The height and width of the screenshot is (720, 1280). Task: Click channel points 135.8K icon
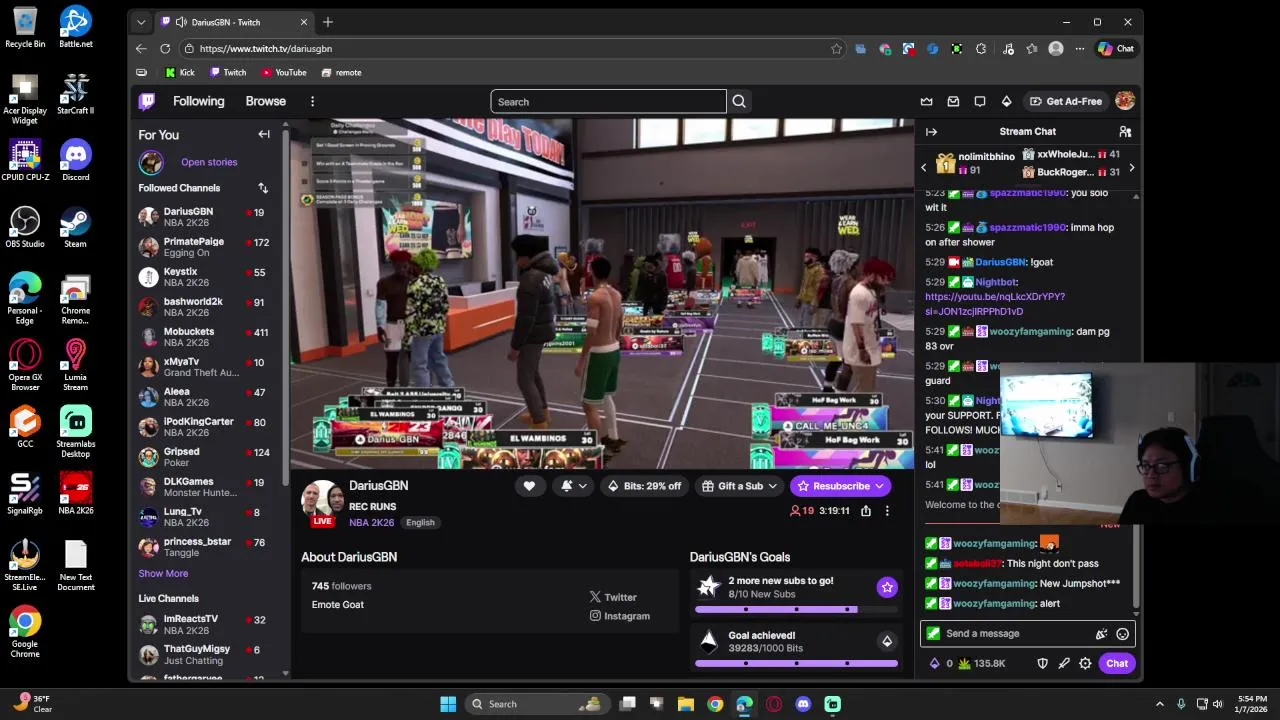pyautogui.click(x=965, y=663)
